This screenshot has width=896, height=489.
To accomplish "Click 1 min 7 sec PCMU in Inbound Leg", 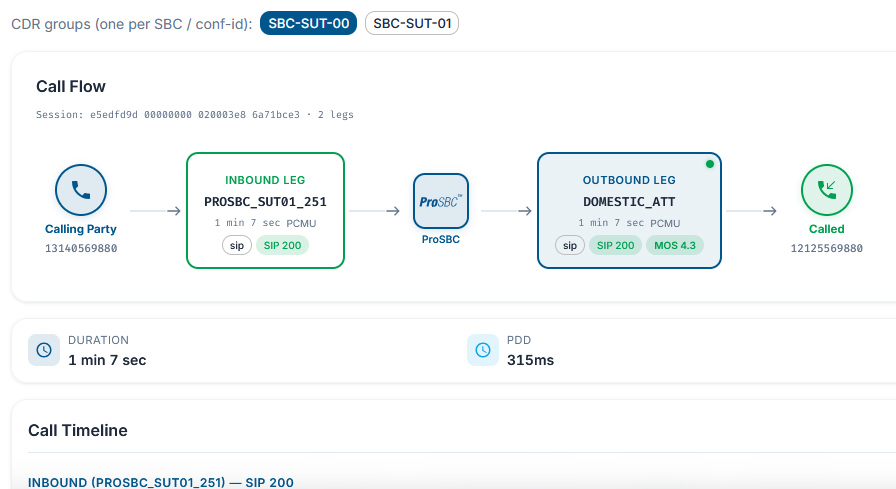I will click(265, 223).
